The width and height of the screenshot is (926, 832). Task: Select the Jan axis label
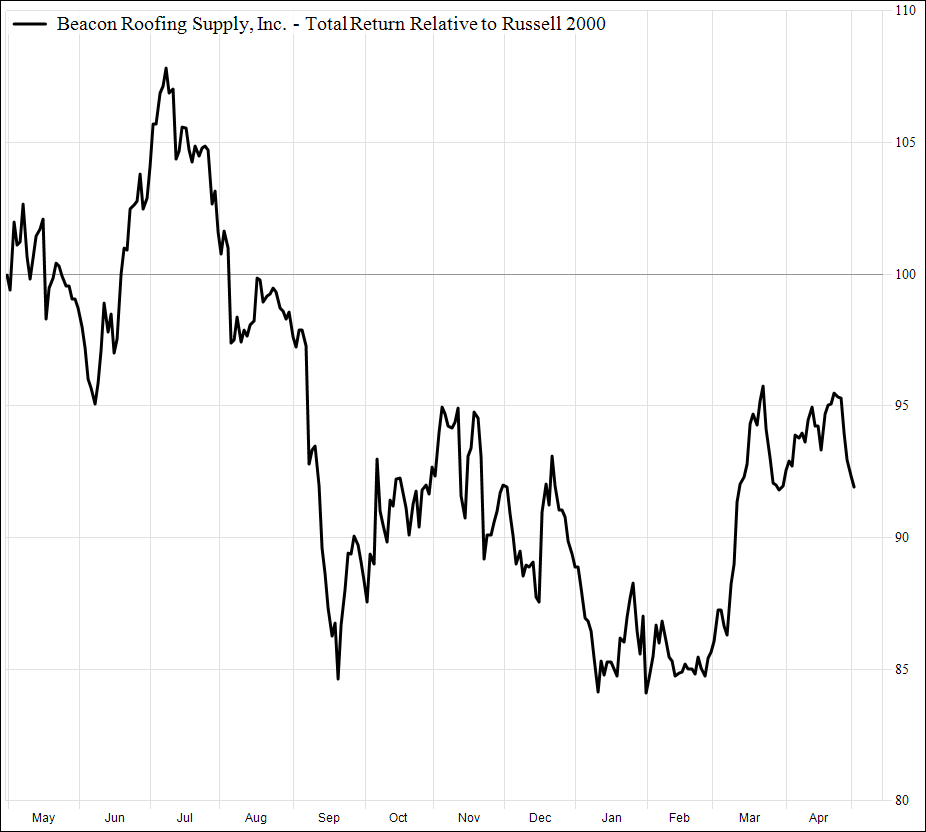(610, 817)
